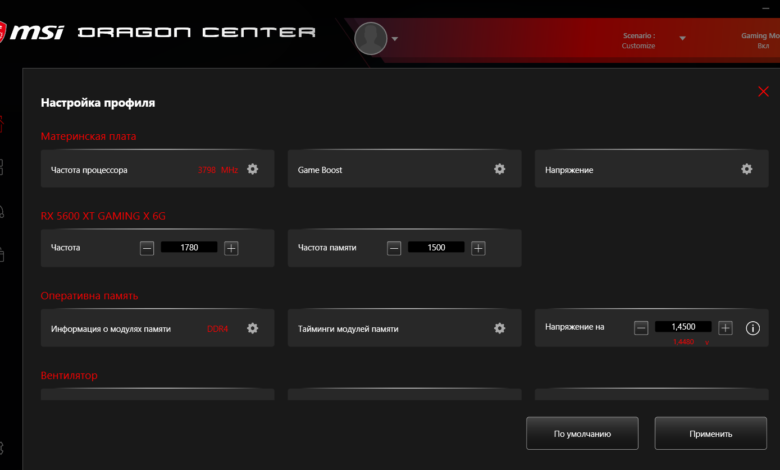Click the DDR4 memory type value
The image size is (780, 470).
coord(217,329)
